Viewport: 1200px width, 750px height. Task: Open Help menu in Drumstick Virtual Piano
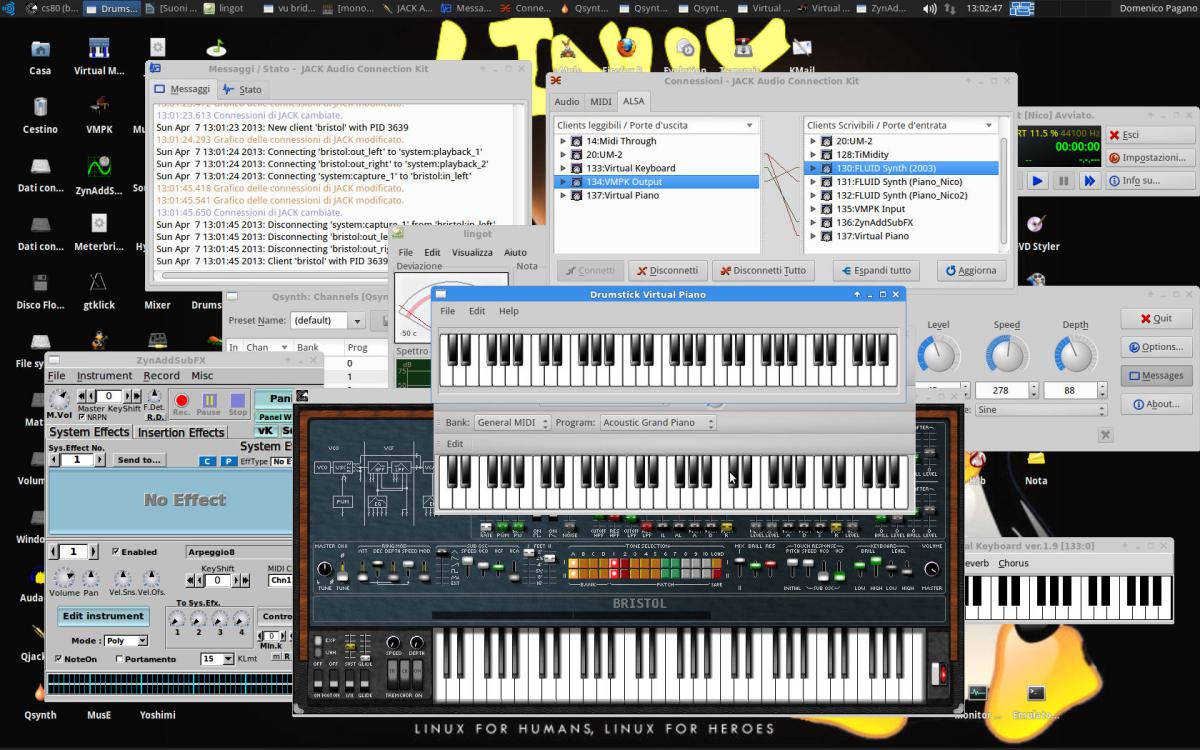coord(508,311)
